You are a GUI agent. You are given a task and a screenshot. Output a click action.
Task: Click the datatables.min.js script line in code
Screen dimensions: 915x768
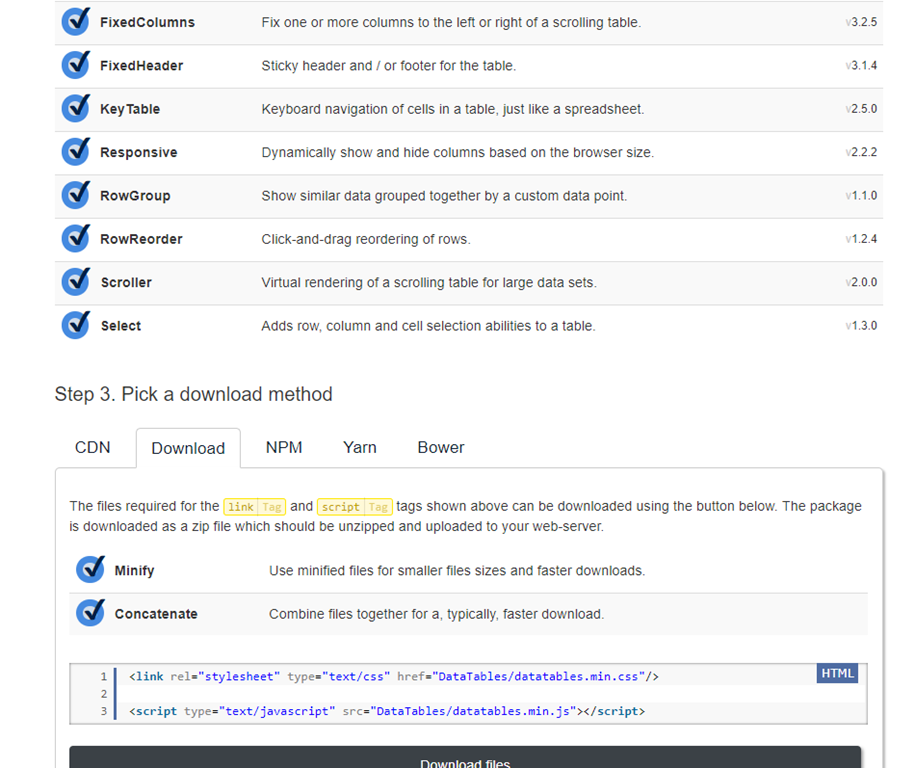click(x=387, y=711)
